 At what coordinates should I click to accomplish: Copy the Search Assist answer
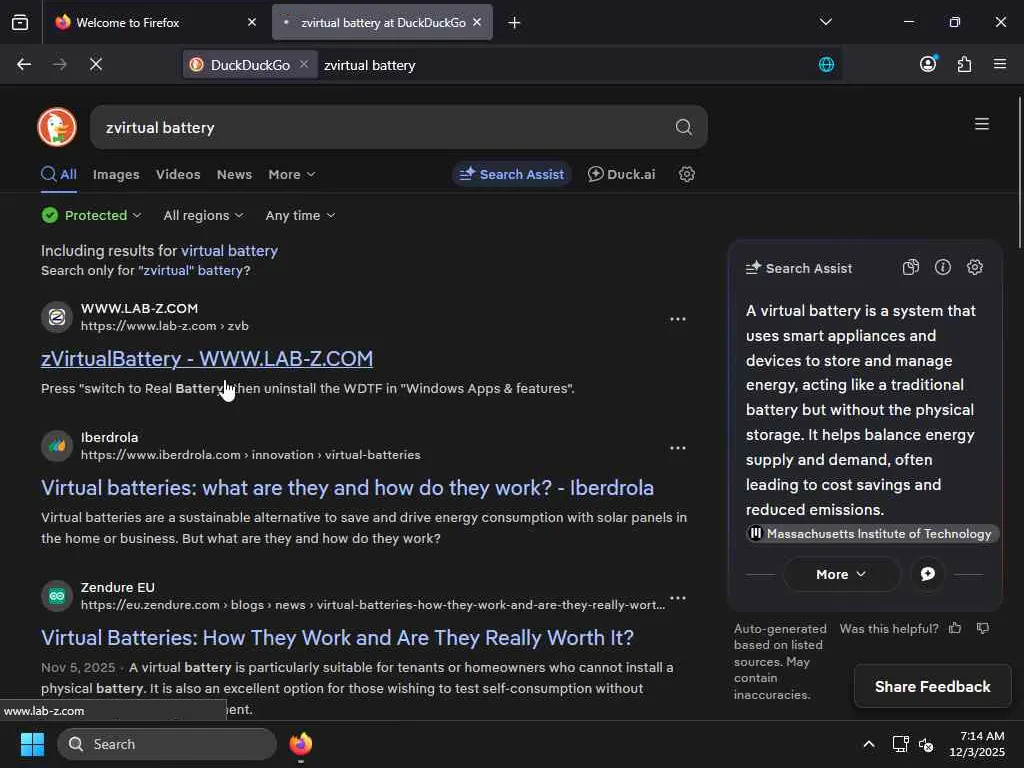click(910, 268)
